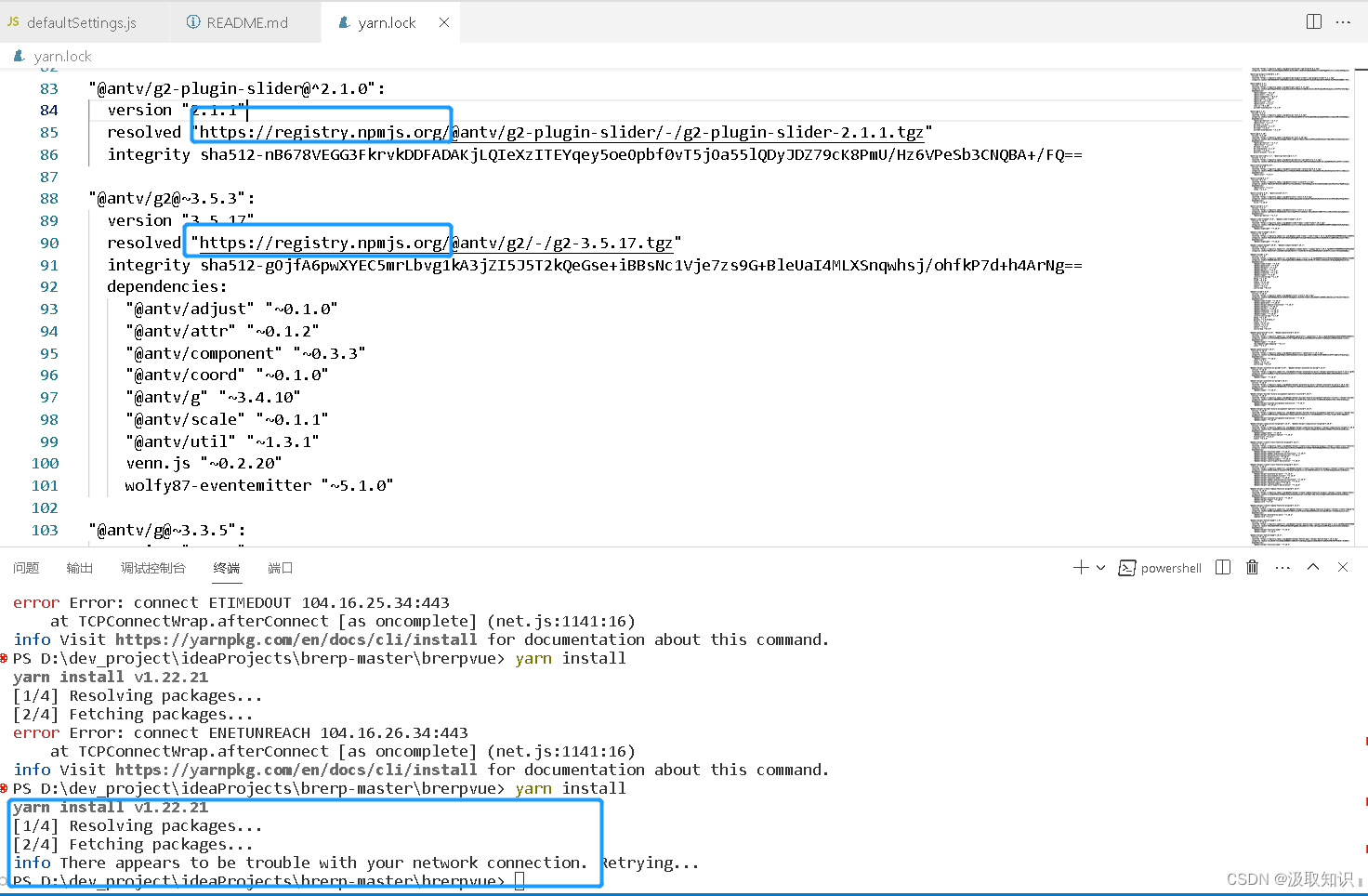
Task: Open editor More Actions ellipsis menu
Action: point(1343,21)
